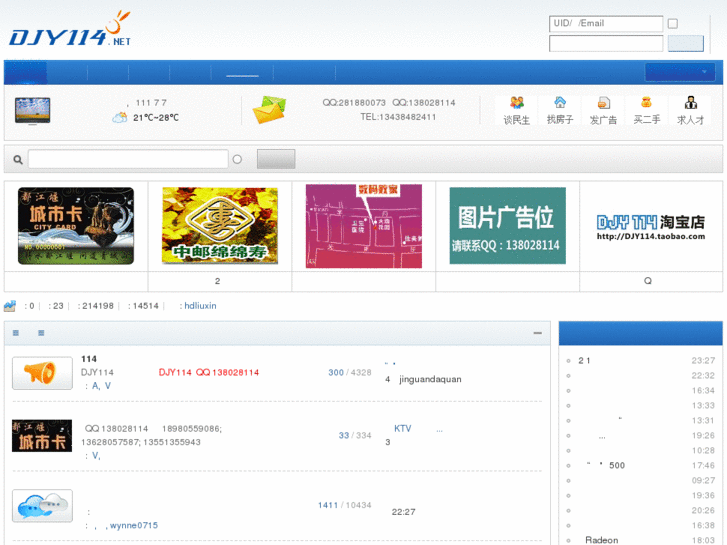Image resolution: width=727 pixels, height=545 pixels.
Task: Open the wynne0715 moderator link
Action: pos(134,526)
